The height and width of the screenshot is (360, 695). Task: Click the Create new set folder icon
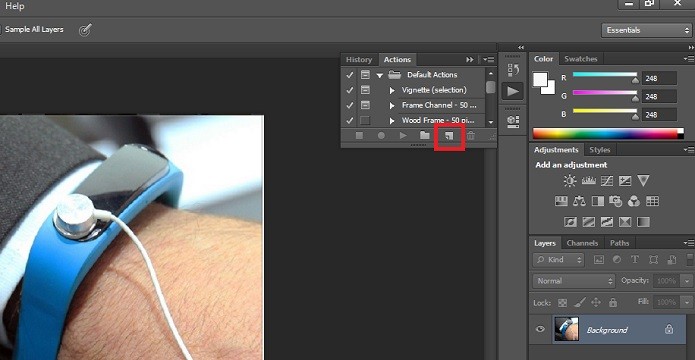click(x=425, y=135)
